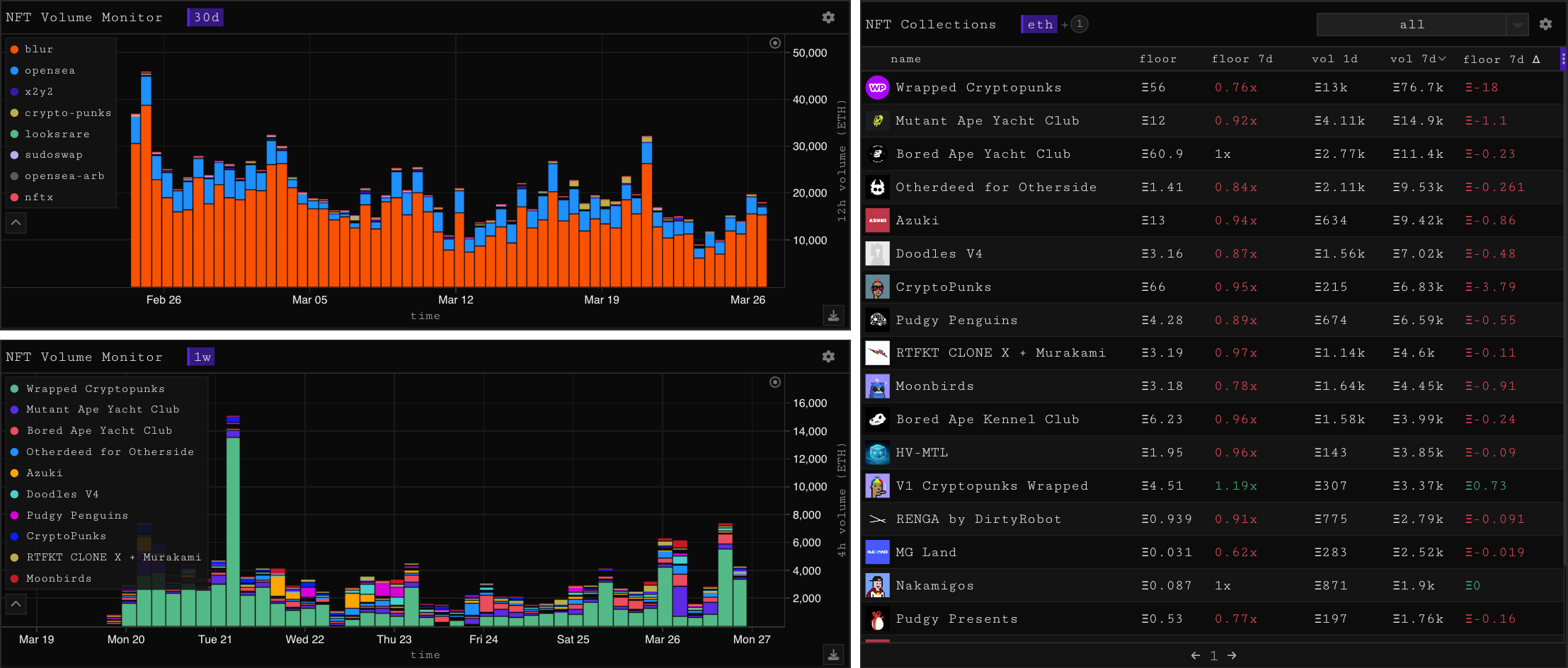Go to previous page of collections
This screenshot has width=1568, height=668.
(x=1196, y=656)
